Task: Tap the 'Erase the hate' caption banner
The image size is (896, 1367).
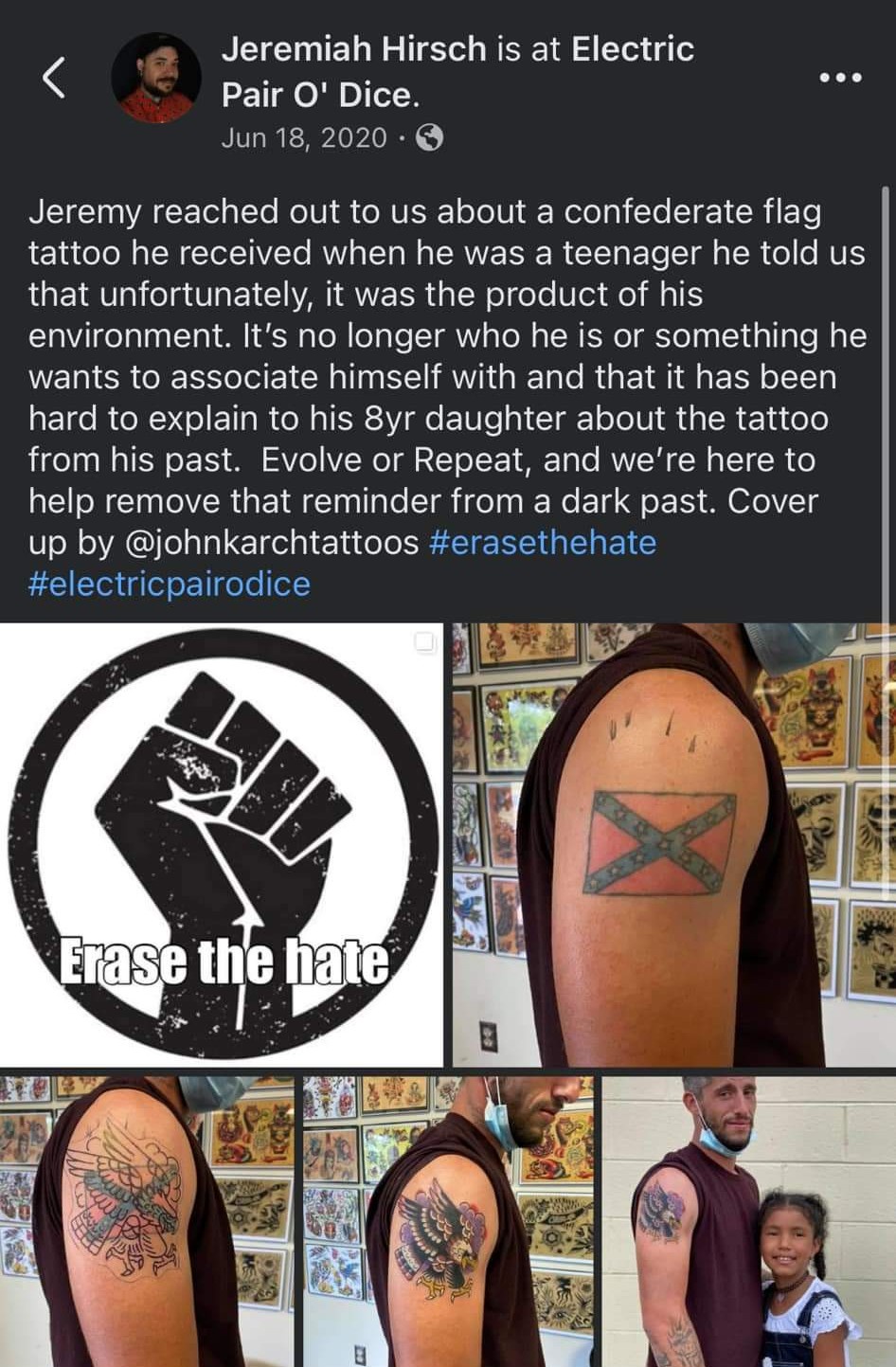Action: tap(224, 961)
